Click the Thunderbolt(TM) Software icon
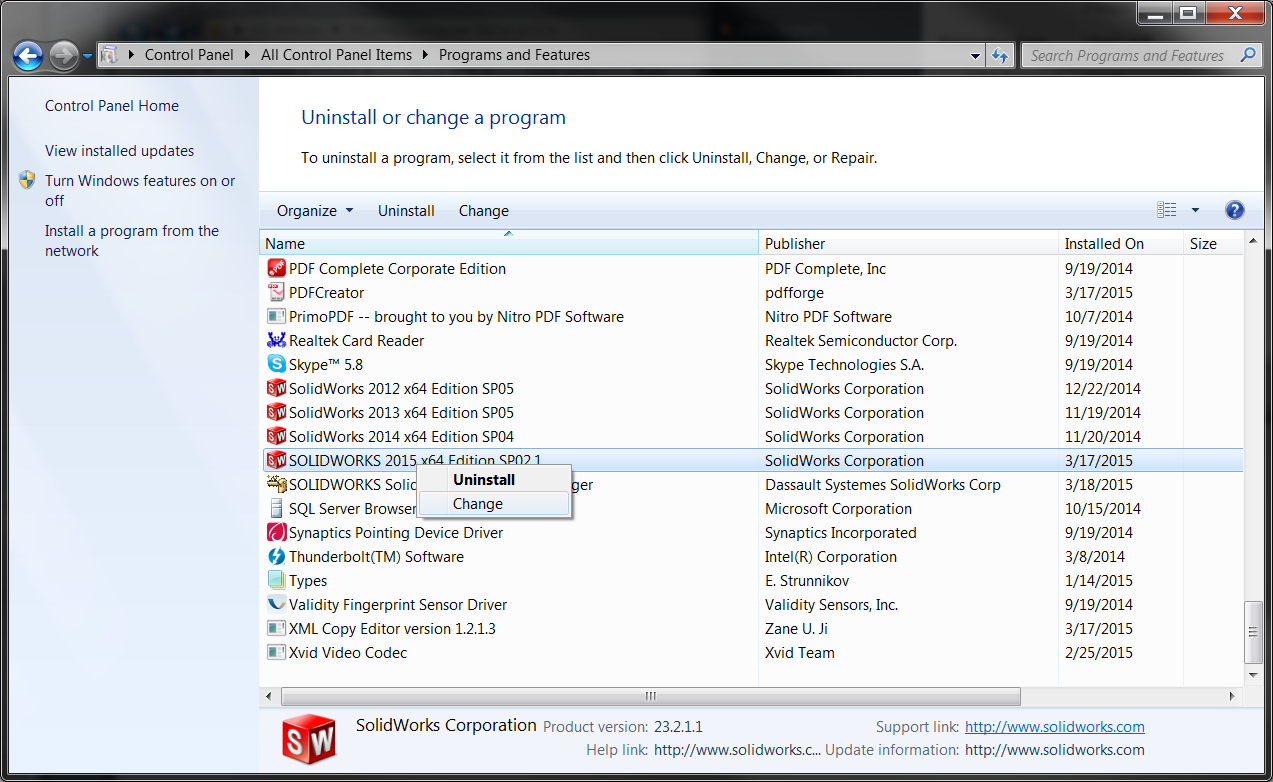 click(x=277, y=556)
